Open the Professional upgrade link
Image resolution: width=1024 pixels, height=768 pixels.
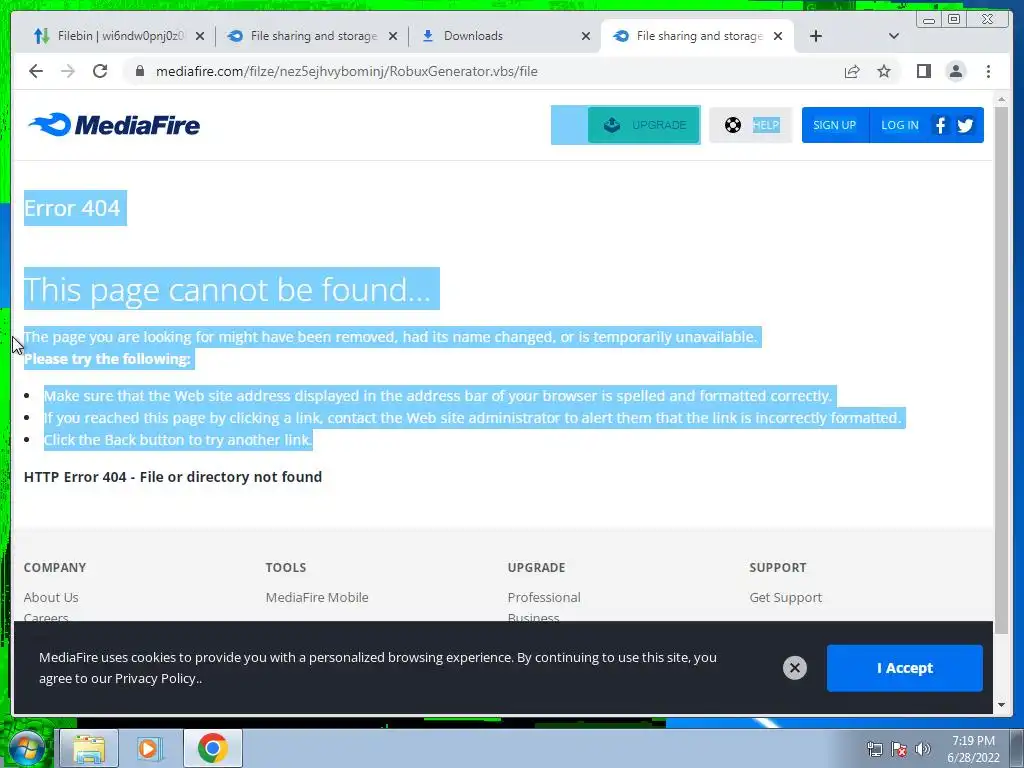tap(544, 597)
